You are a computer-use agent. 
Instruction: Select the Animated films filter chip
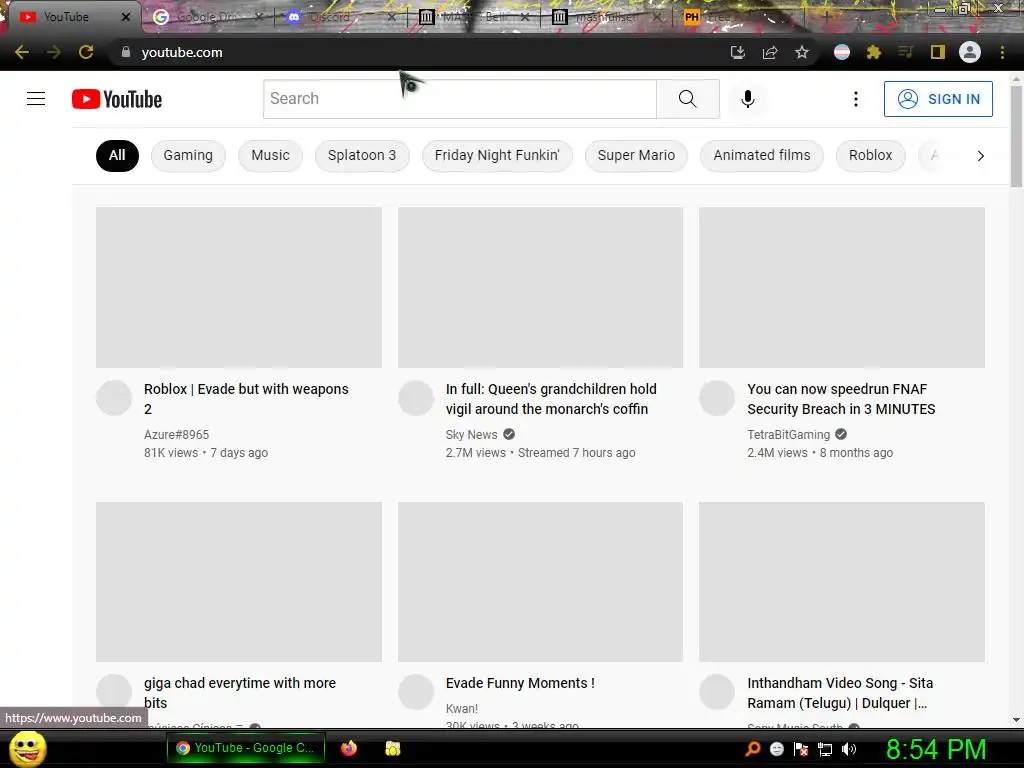coord(761,155)
